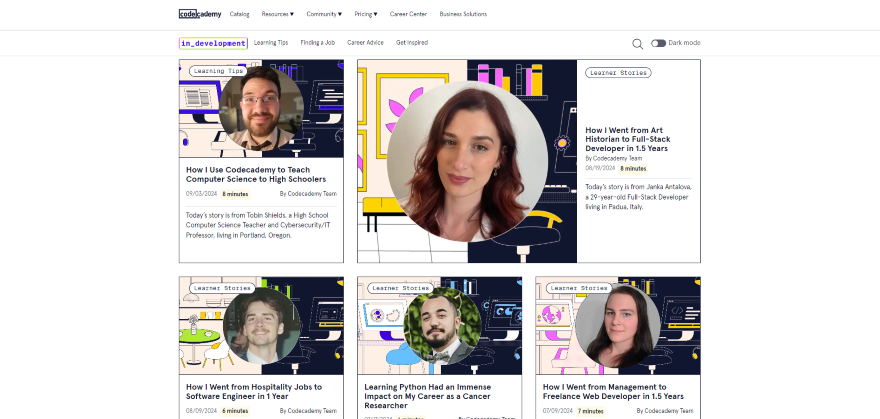The height and width of the screenshot is (419, 880).
Task: Click By Codecademy Team on High Schoolers card
Action: 308,194
